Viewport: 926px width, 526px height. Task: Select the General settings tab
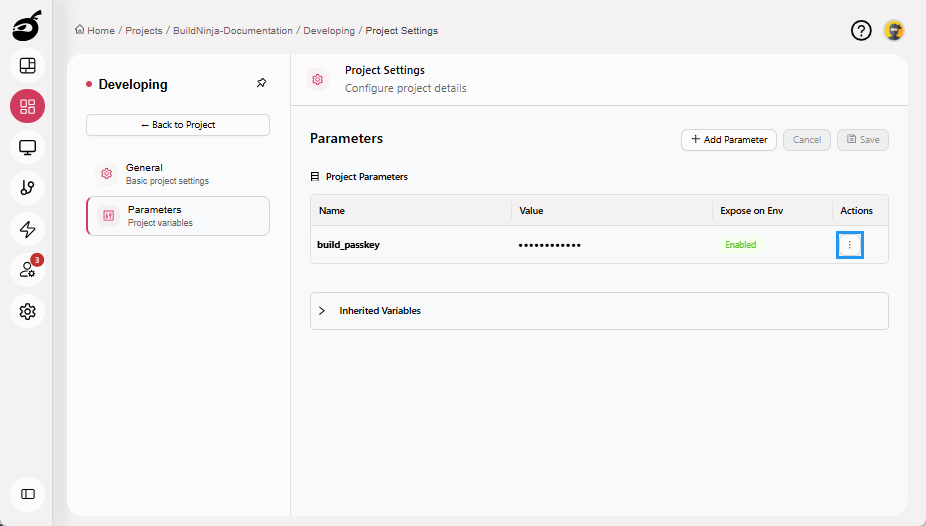point(178,174)
